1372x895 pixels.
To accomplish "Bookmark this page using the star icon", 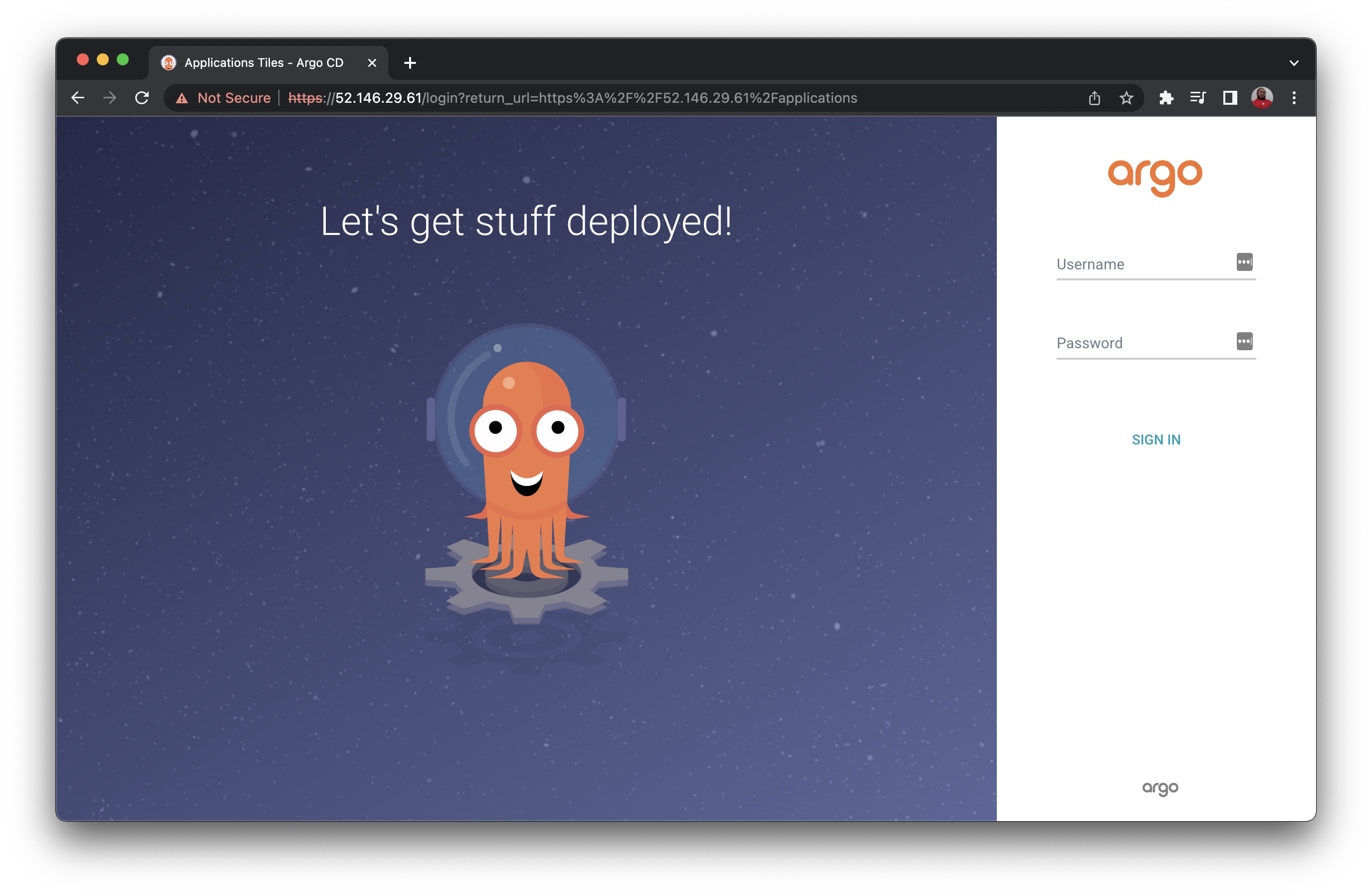I will click(x=1127, y=98).
